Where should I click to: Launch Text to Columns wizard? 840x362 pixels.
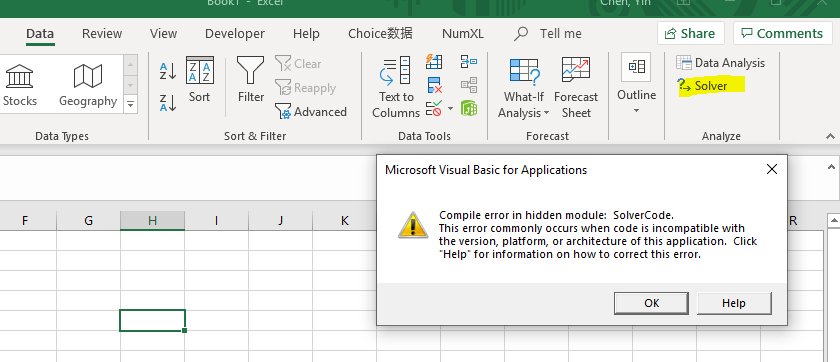396,88
